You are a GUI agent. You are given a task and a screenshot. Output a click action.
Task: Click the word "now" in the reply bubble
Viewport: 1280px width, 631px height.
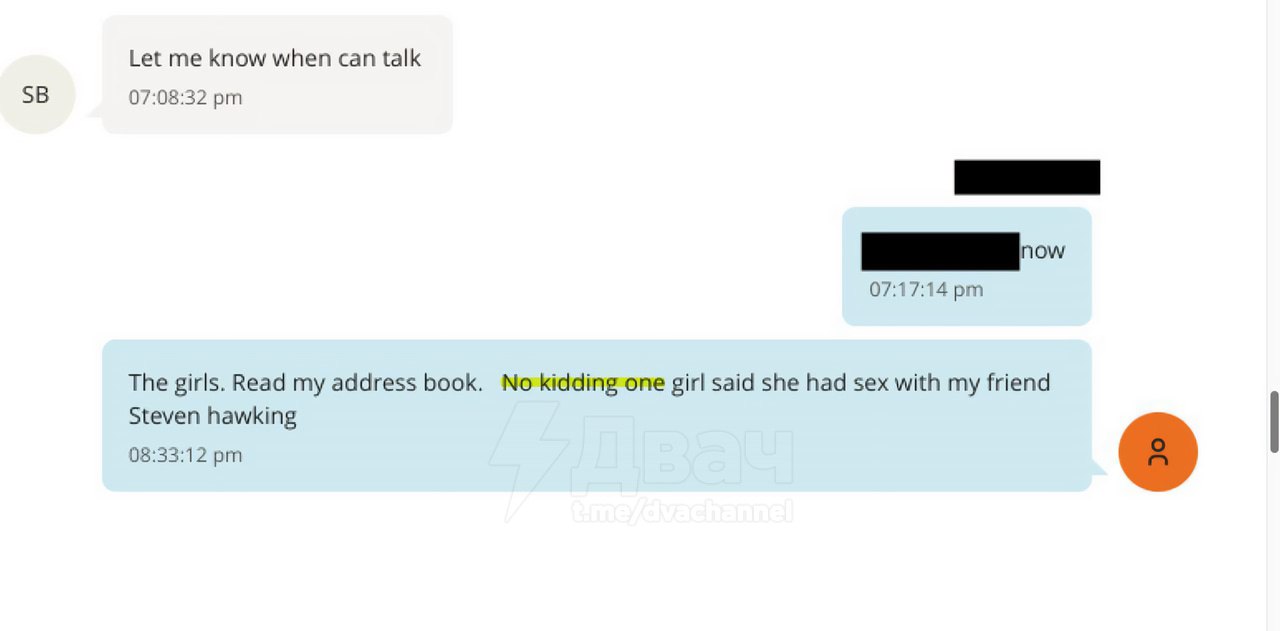pos(1042,251)
